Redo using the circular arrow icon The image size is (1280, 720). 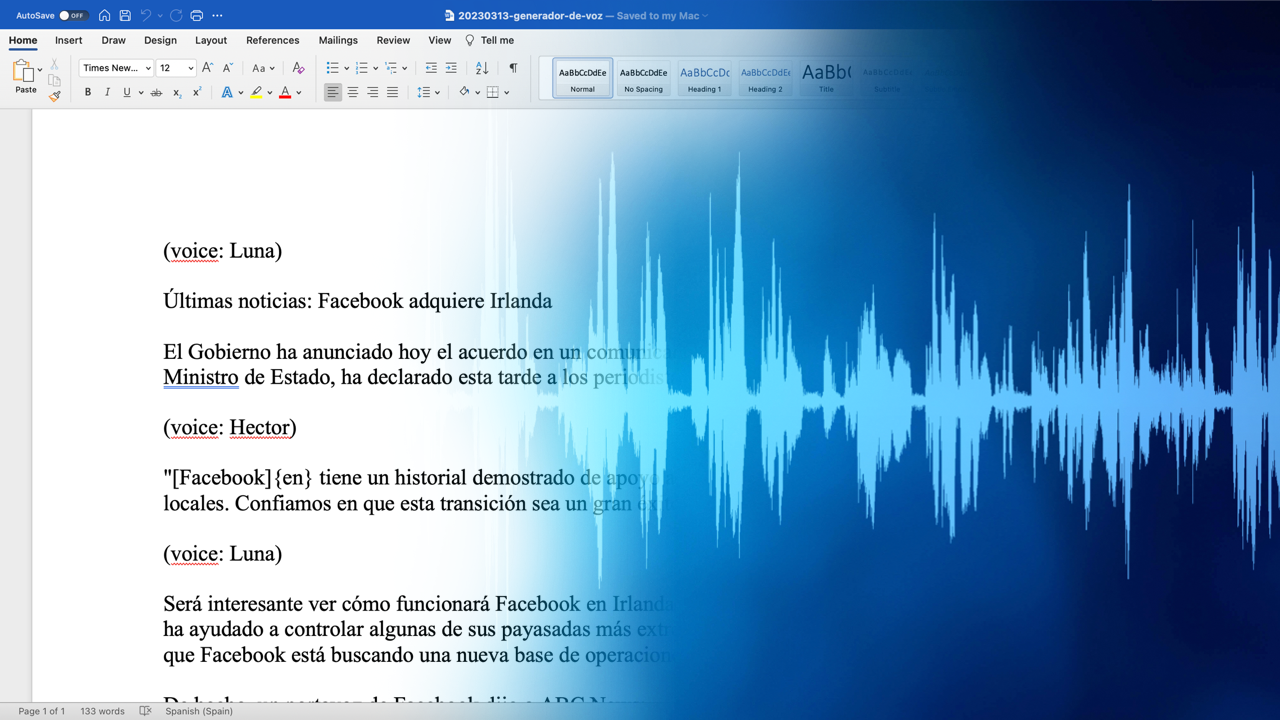click(176, 16)
